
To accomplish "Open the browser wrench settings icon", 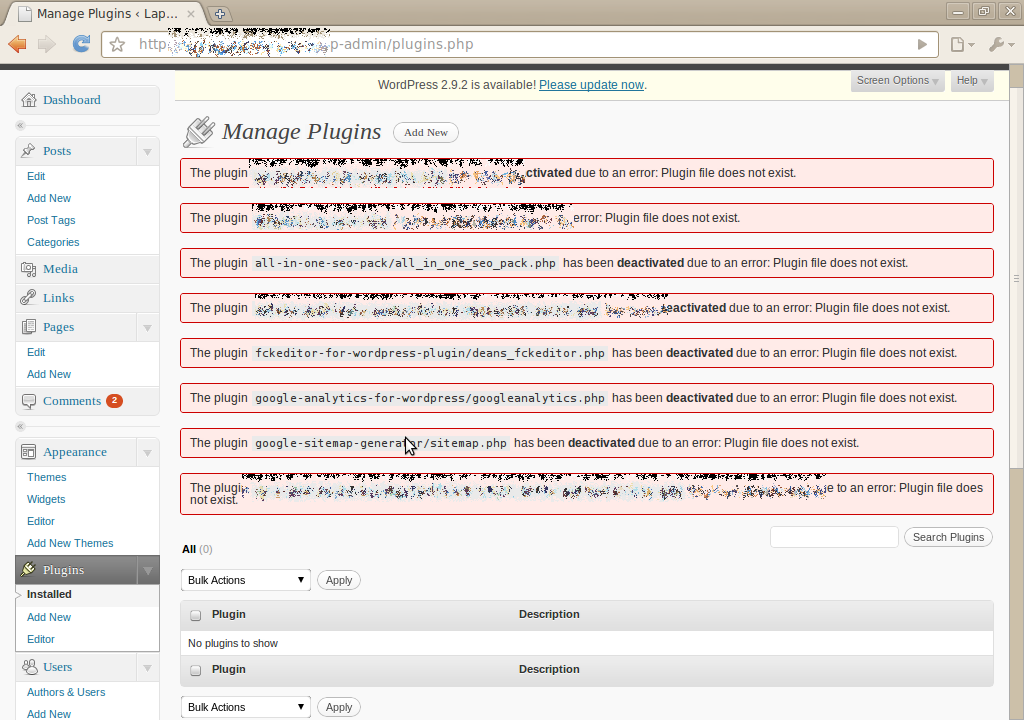I will (1000, 44).
